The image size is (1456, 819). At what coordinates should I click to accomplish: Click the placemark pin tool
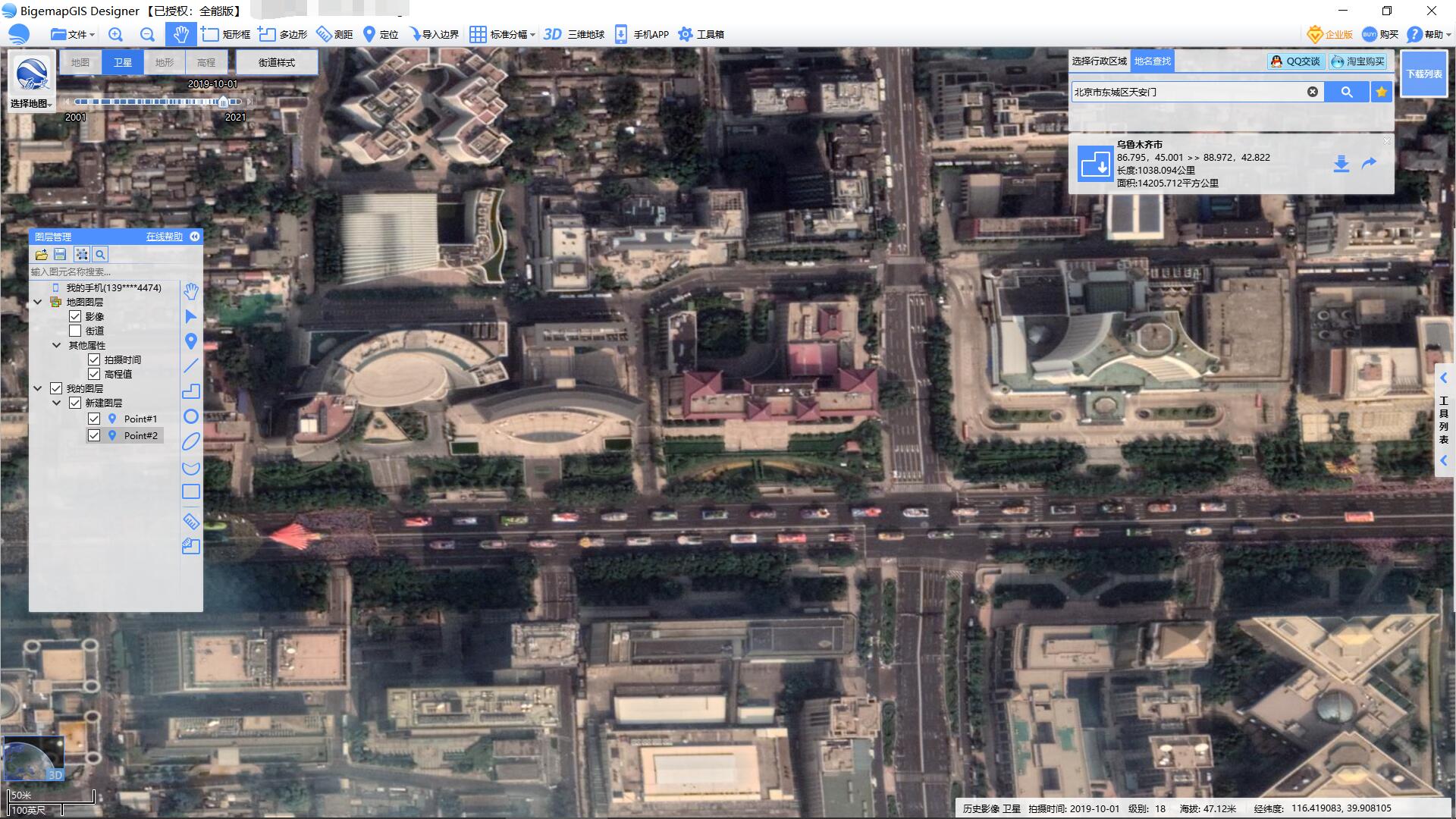click(x=191, y=341)
